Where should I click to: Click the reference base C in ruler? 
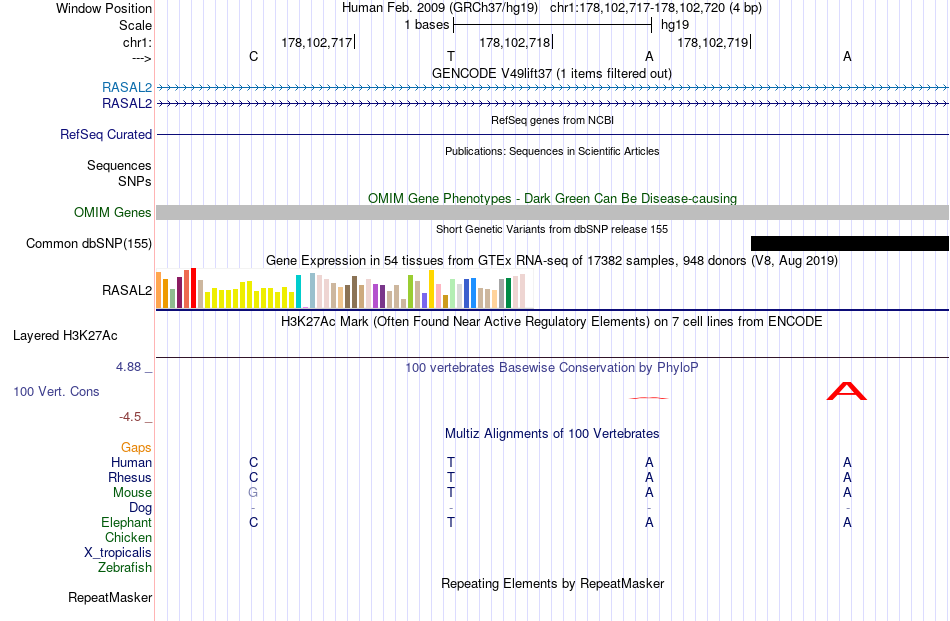tap(253, 56)
